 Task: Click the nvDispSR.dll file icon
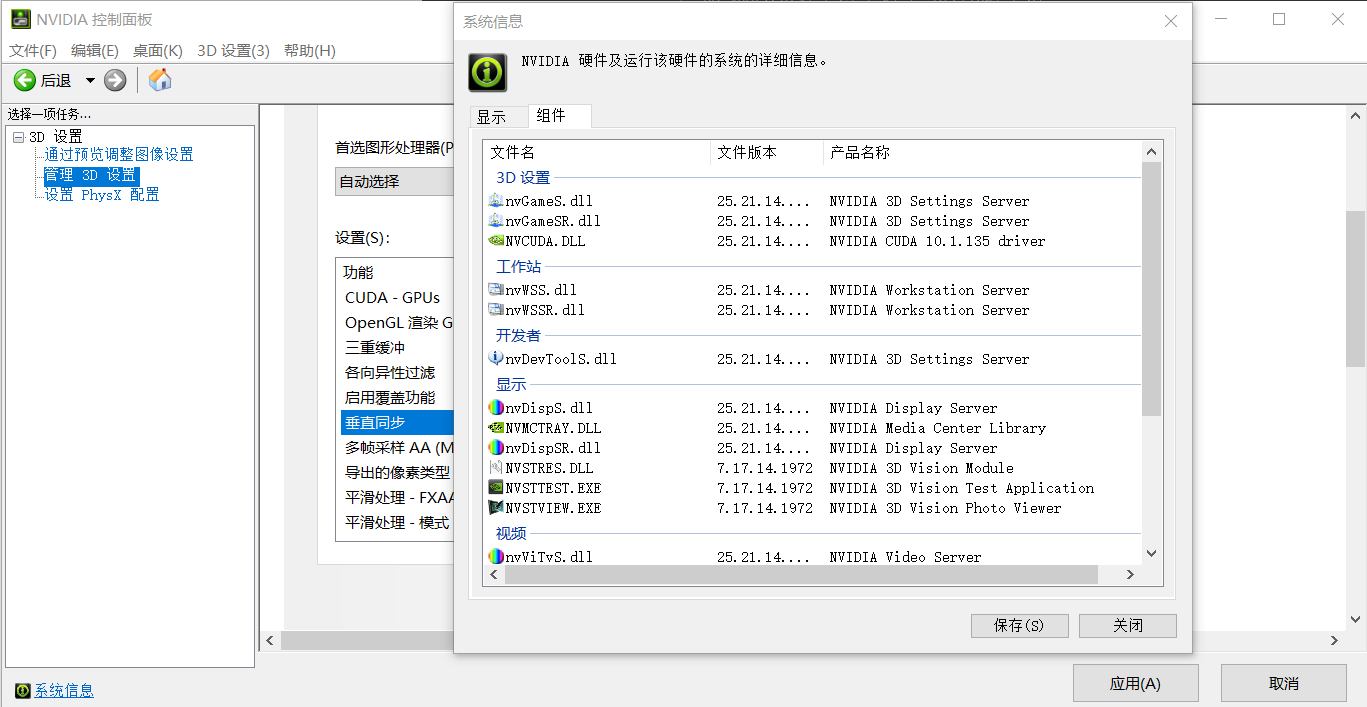[x=496, y=448]
